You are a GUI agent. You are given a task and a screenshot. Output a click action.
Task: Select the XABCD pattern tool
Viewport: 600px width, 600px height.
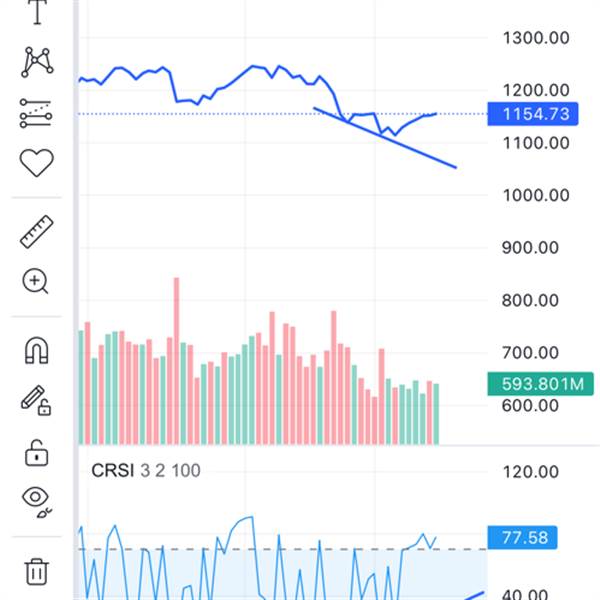(x=37, y=62)
